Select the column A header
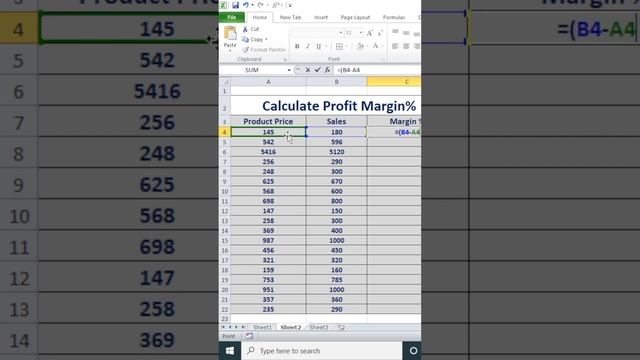Image resolution: width=640 pixels, height=360 pixels. 268,82
